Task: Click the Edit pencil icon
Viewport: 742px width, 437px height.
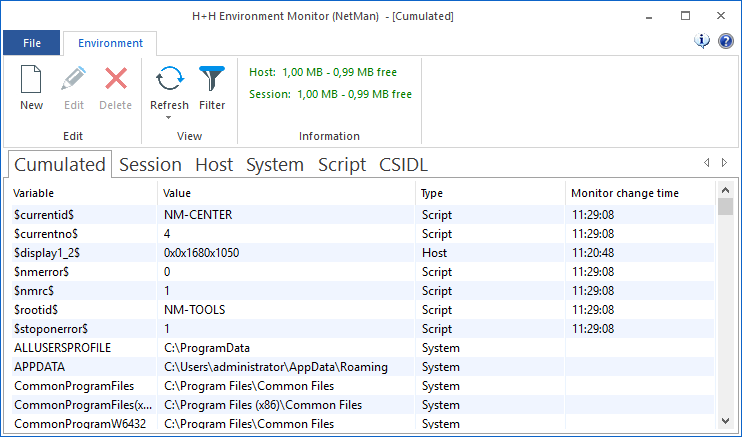Action: [x=74, y=79]
